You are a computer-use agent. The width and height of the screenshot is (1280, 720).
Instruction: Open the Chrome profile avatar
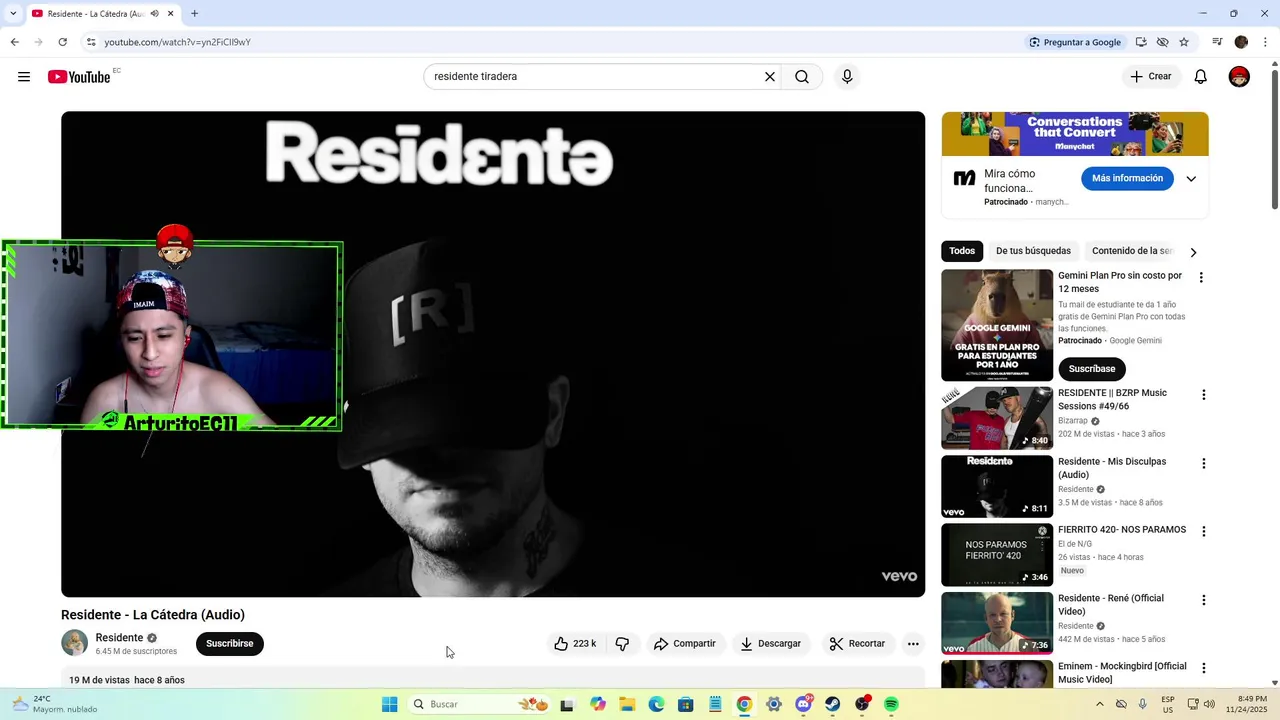[1241, 42]
